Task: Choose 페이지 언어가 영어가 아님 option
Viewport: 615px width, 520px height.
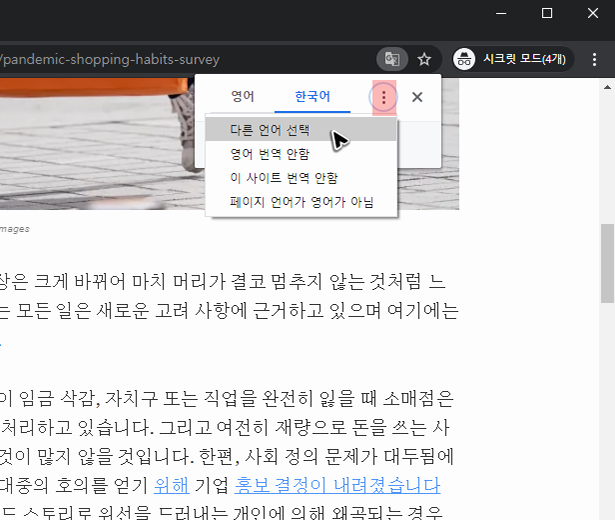Action: pyautogui.click(x=301, y=202)
